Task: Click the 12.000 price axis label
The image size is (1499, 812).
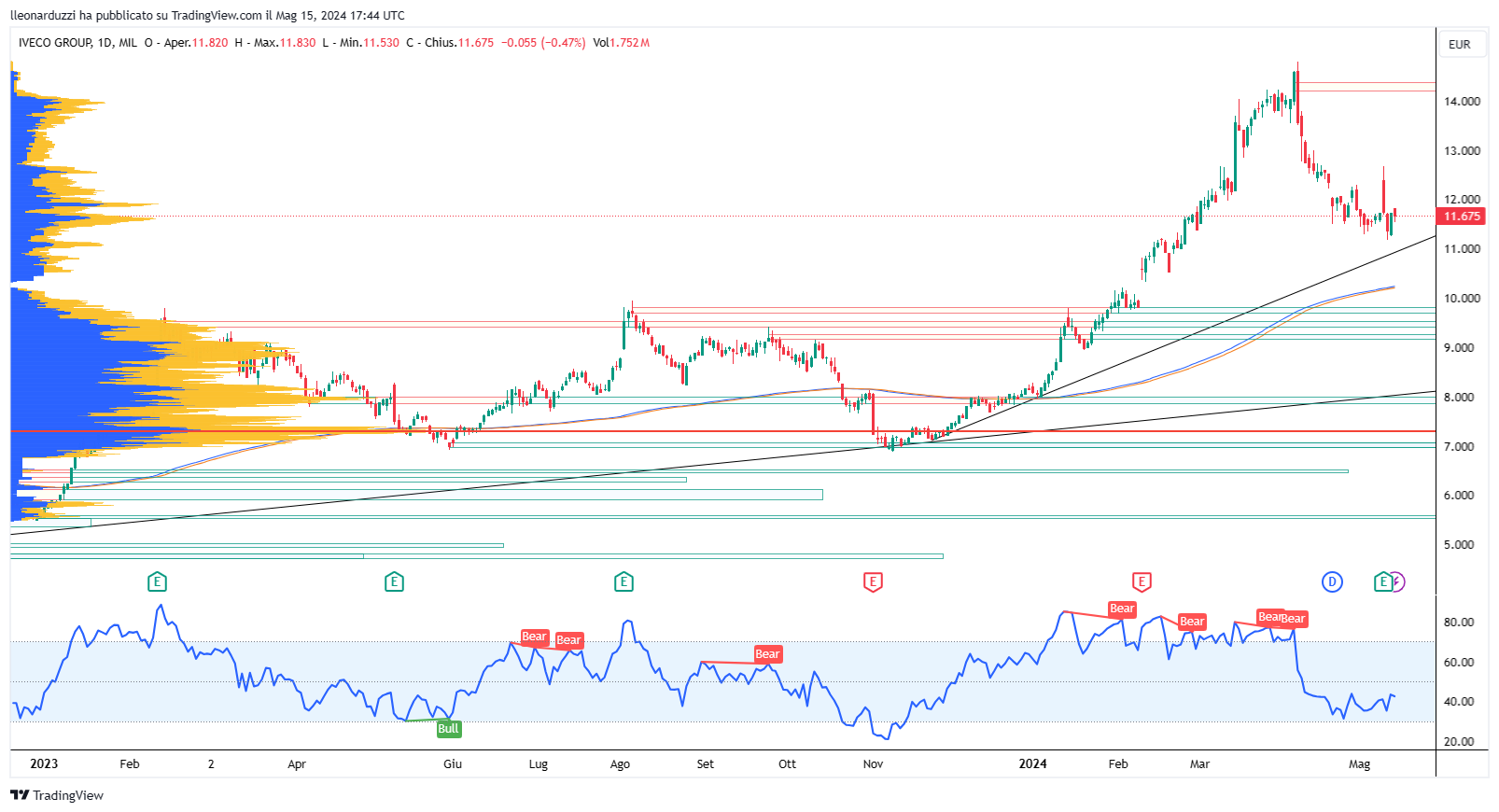Action: [x=1462, y=200]
